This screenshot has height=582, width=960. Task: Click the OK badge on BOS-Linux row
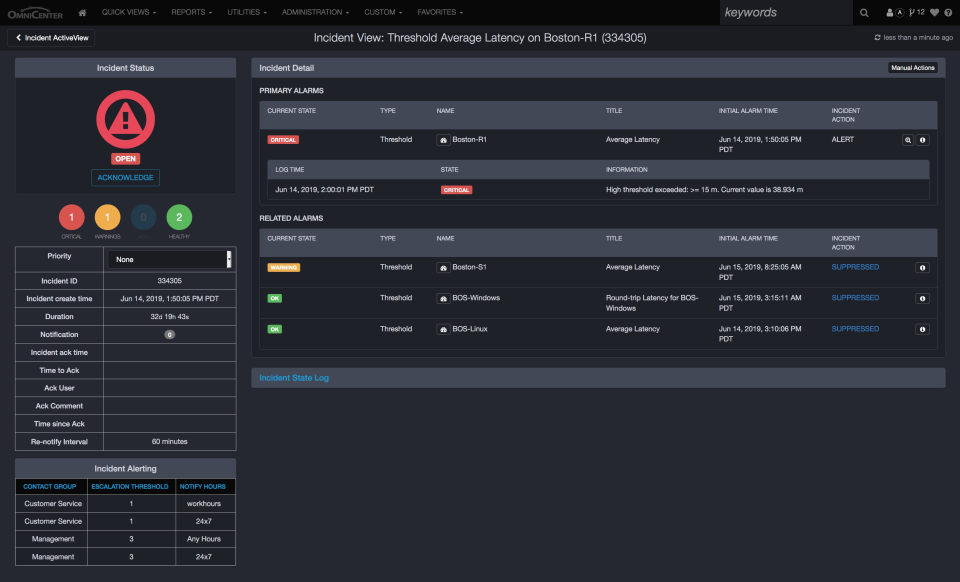[x=274, y=329]
